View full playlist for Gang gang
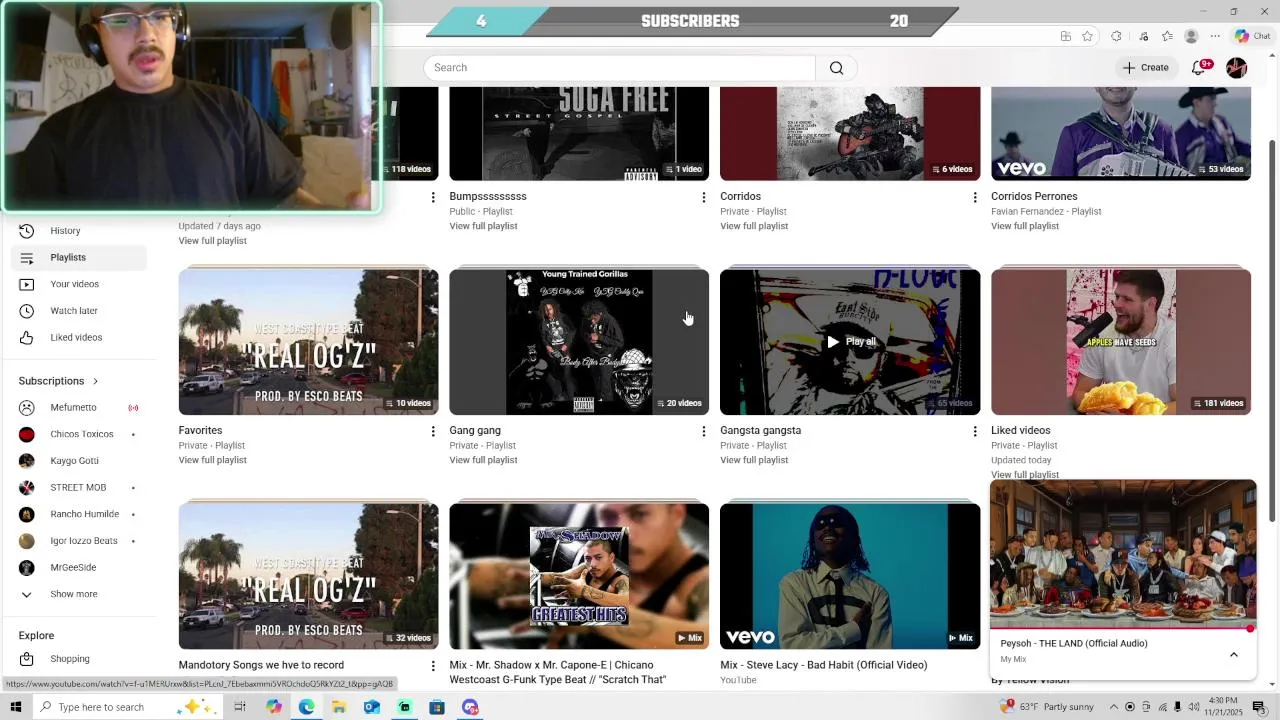Image resolution: width=1280 pixels, height=720 pixels. [x=483, y=460]
